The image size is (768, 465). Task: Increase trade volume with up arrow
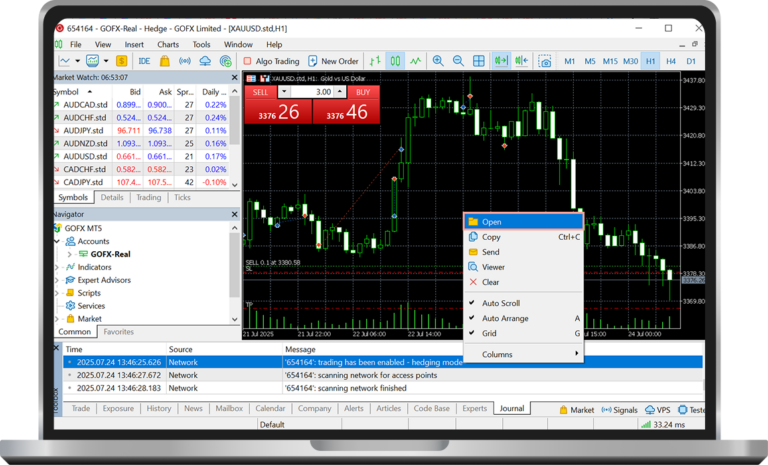[339, 92]
